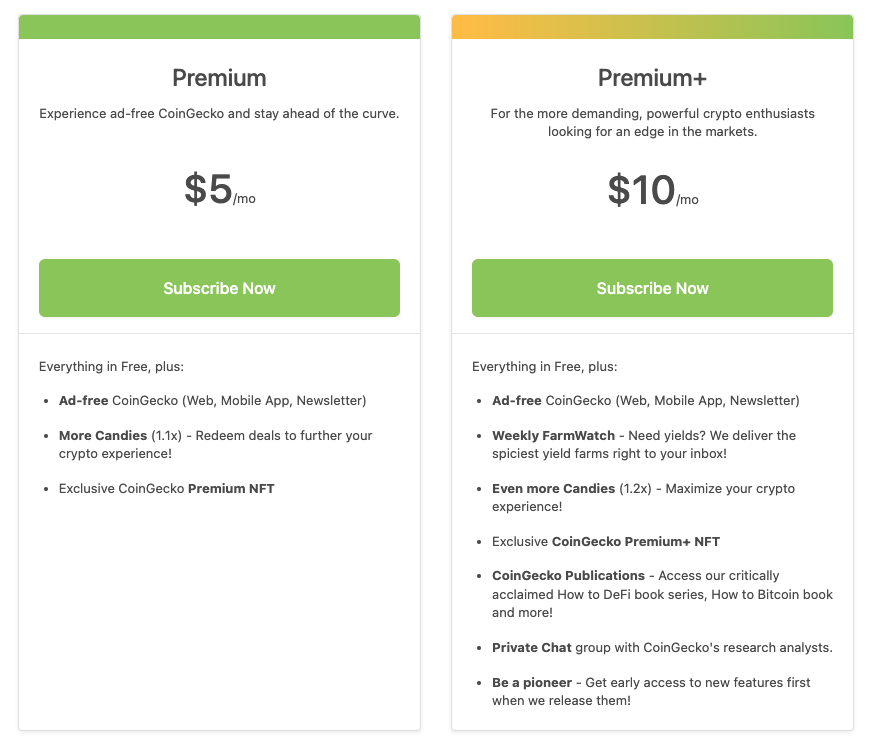Click Premium description about ad-free CoinGecko
The width and height of the screenshot is (871, 751).
pos(219,113)
